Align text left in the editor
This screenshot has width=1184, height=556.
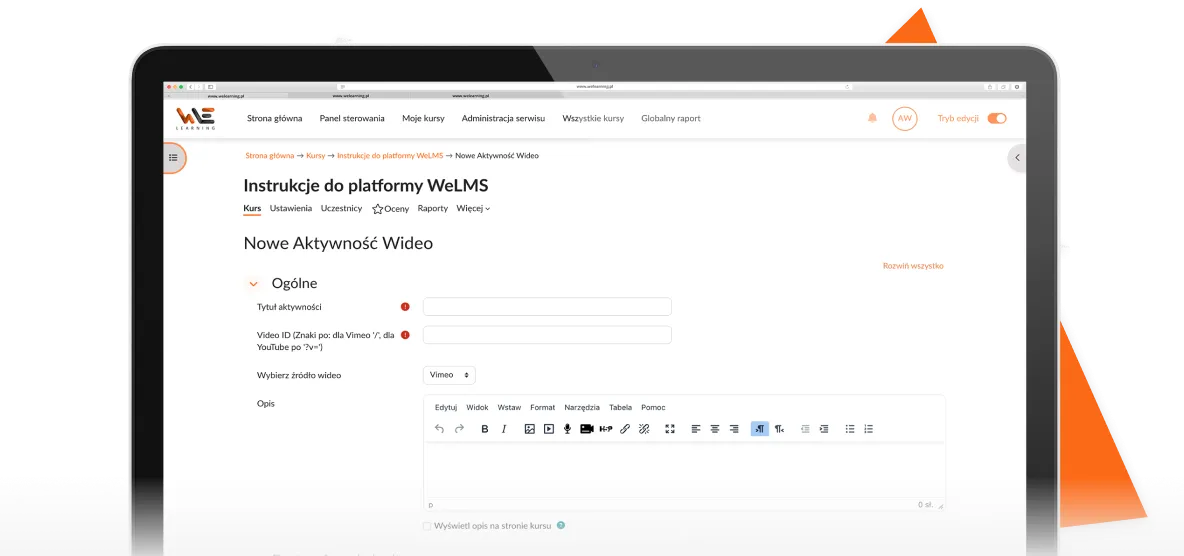click(x=695, y=429)
